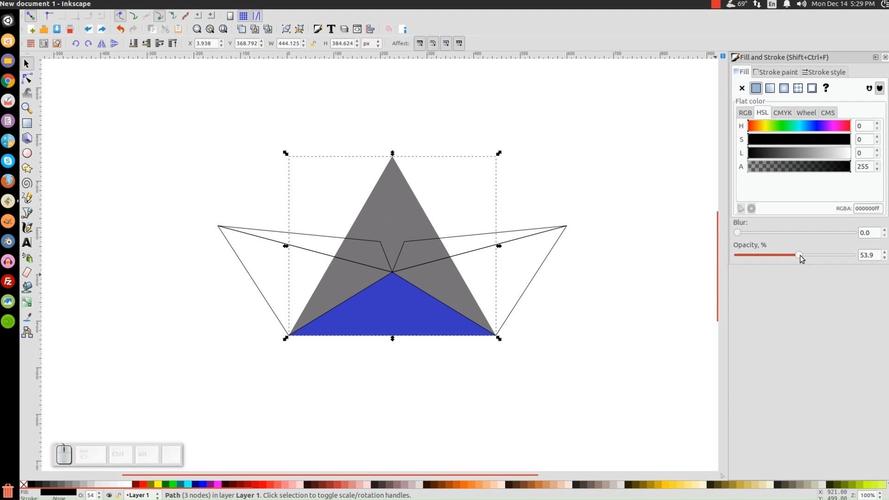The image size is (889, 500).
Task: Click the Save document icon
Action: pos(57,29)
